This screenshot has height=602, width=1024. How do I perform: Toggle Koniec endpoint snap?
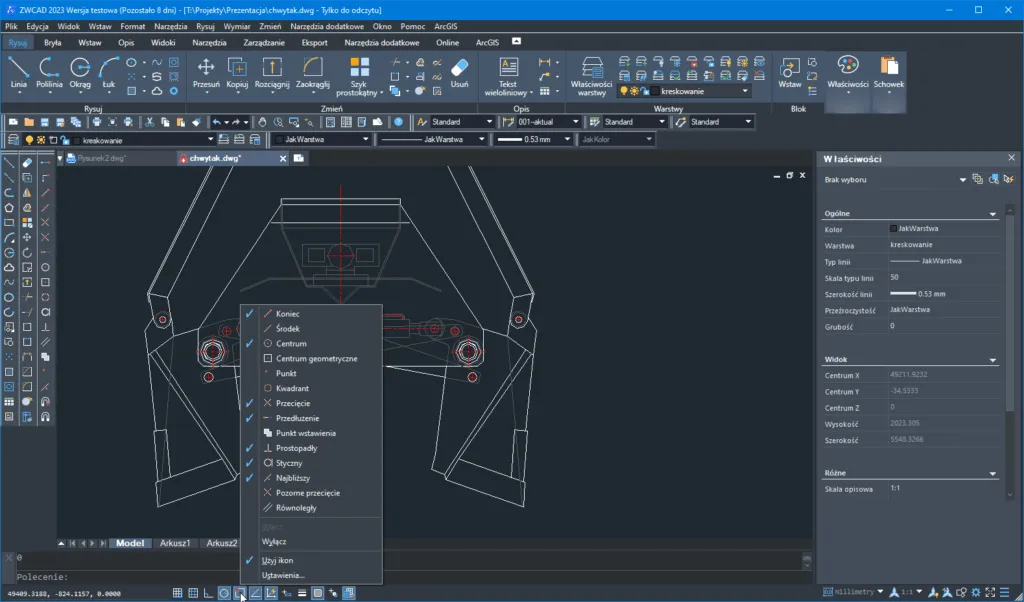(312, 313)
